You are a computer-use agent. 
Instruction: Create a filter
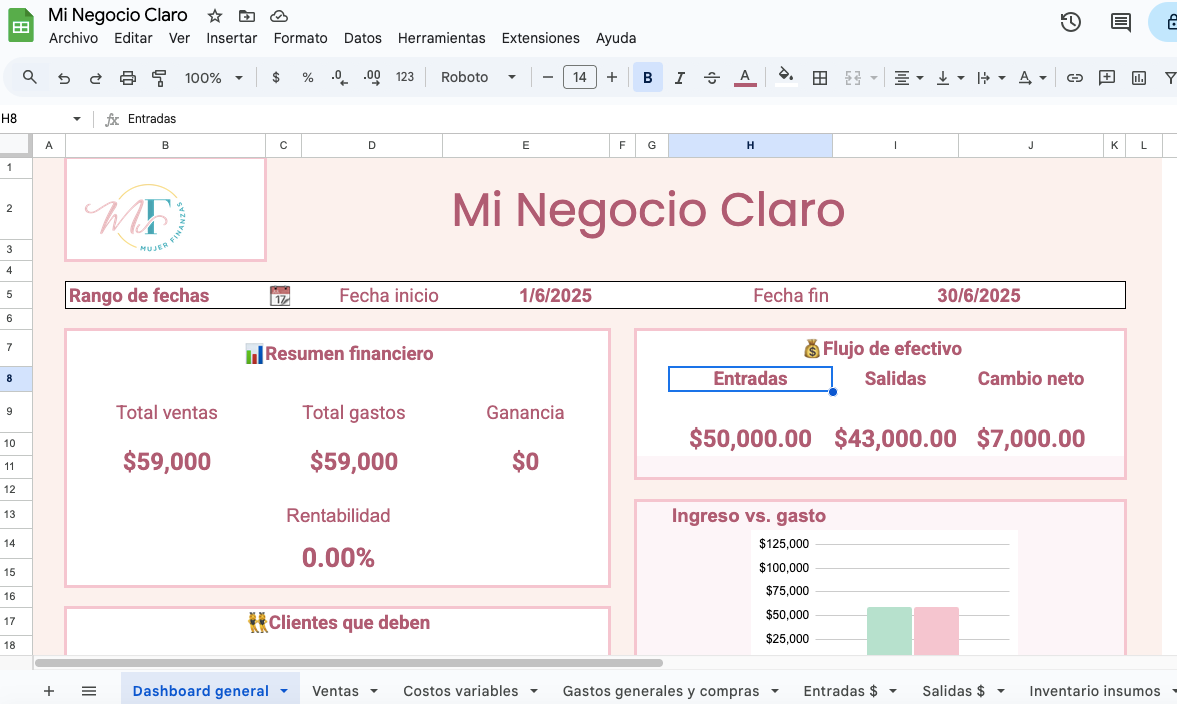coord(1171,77)
